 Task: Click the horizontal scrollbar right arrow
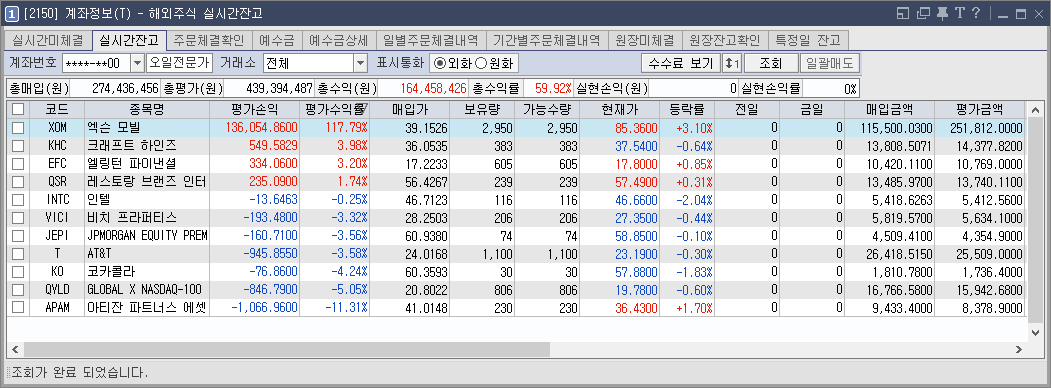click(x=1019, y=350)
